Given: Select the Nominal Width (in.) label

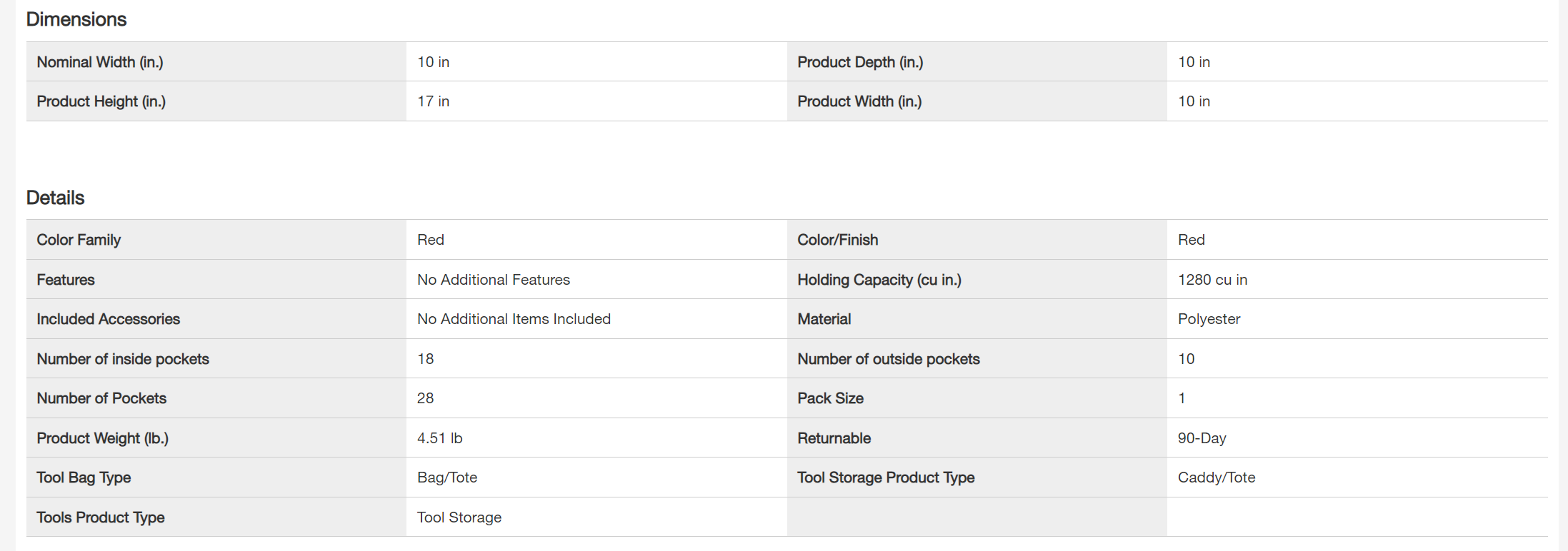Looking at the screenshot, I should click(100, 62).
